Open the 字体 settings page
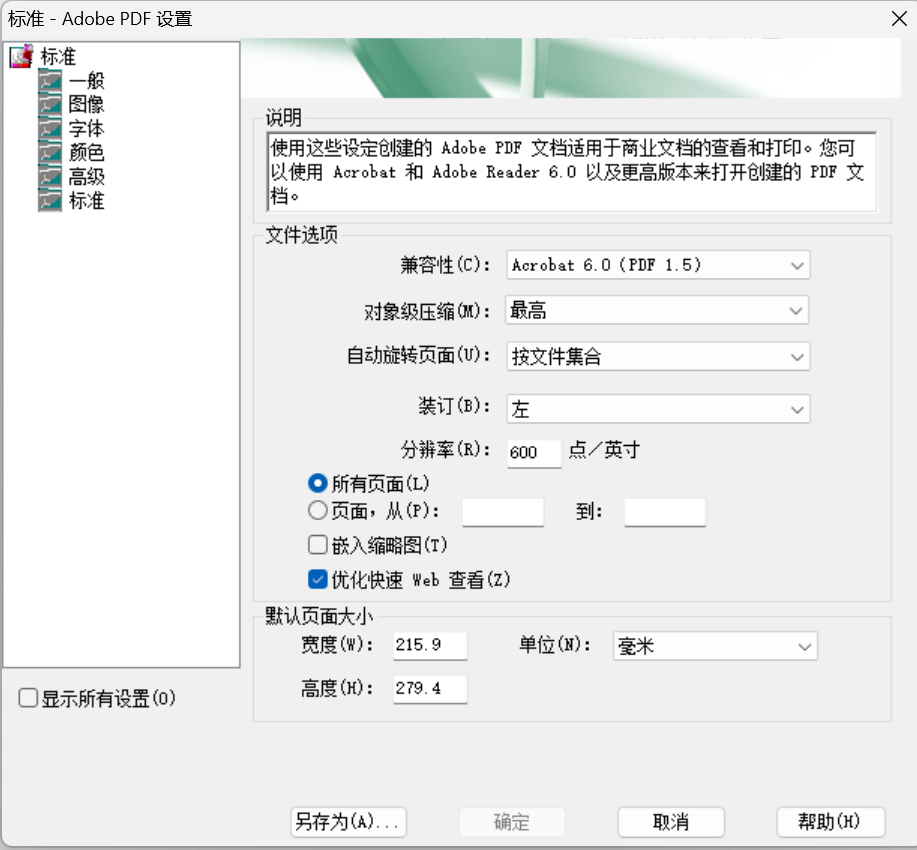 pyautogui.click(x=87, y=128)
